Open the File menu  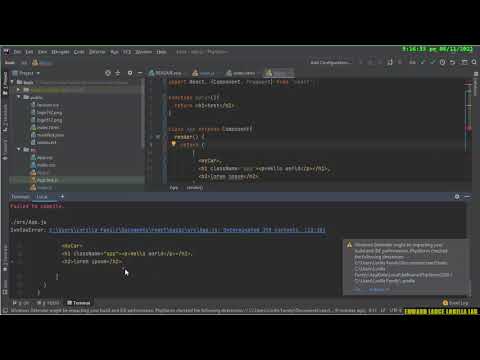(x=17, y=52)
